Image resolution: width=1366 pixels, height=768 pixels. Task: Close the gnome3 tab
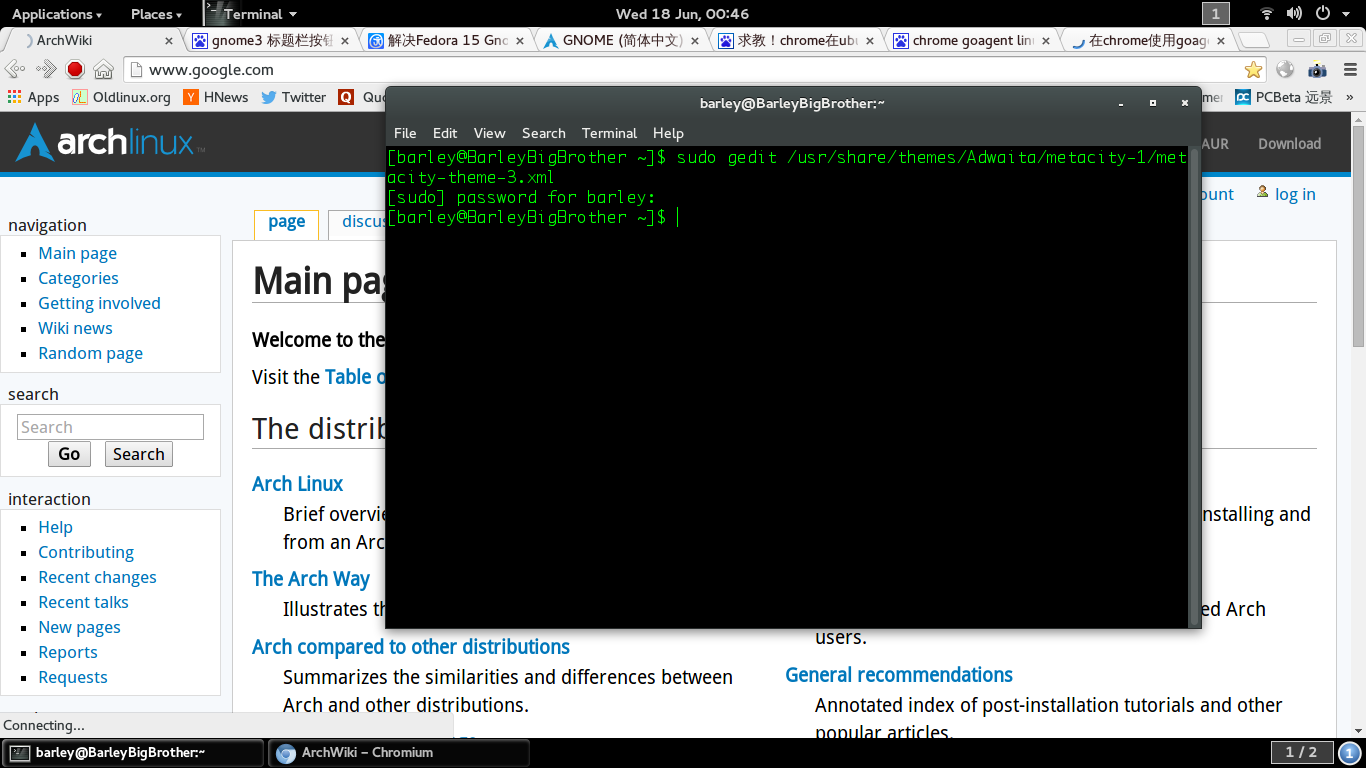tap(346, 41)
